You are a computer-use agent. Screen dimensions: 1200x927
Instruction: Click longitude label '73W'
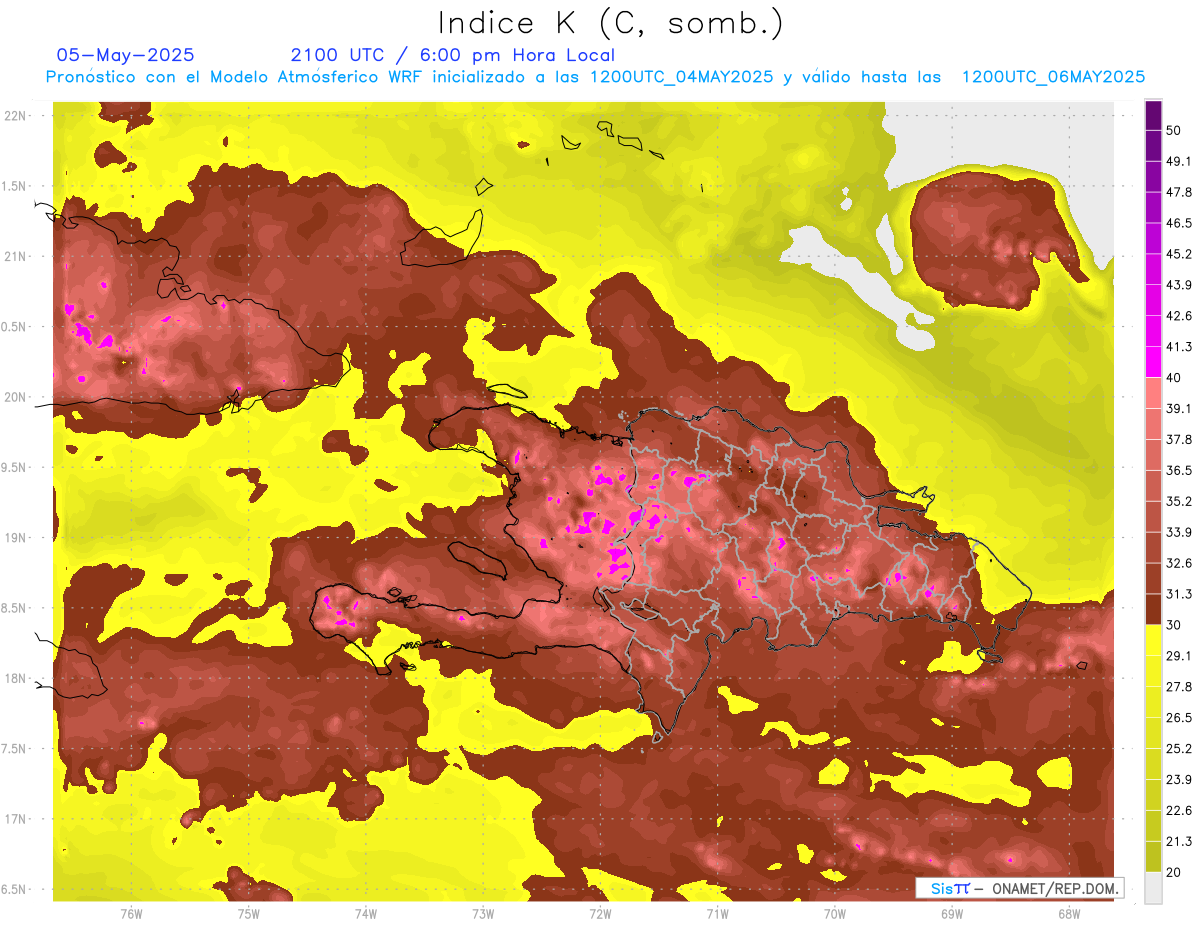tap(483, 915)
